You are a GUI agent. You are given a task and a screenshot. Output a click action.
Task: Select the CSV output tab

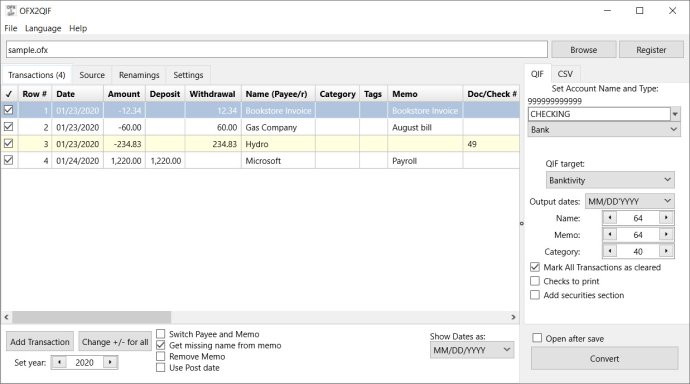tap(565, 74)
